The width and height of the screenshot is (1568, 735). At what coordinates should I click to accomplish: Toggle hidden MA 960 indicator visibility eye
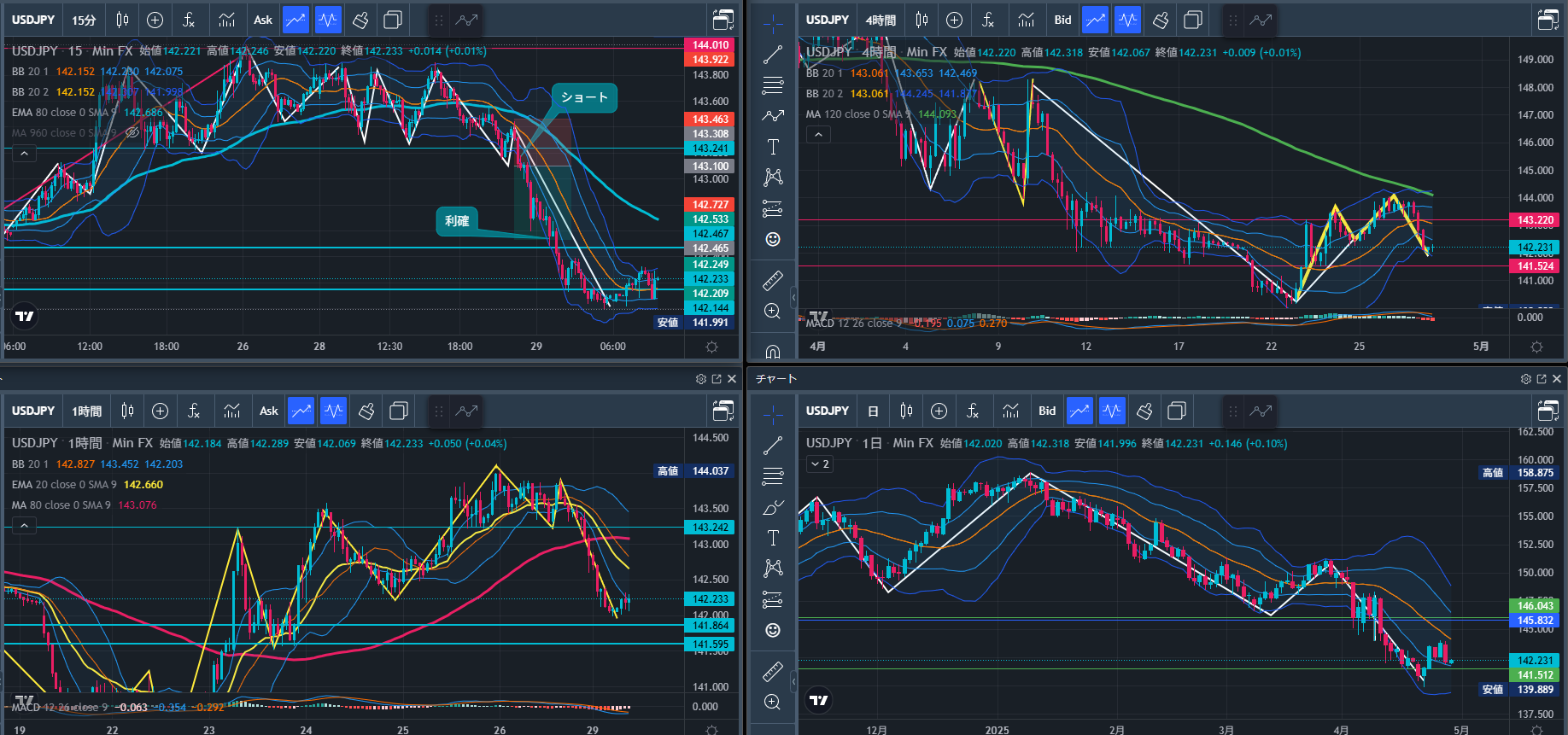coord(132,132)
